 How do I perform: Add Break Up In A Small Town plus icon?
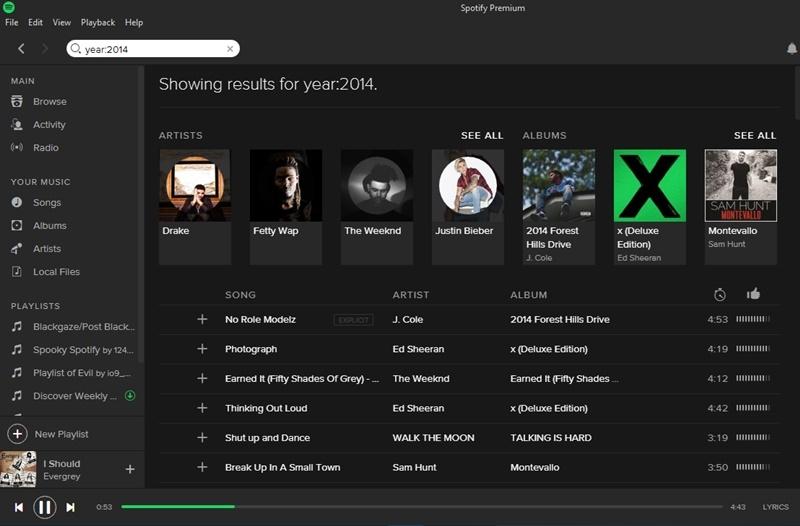202,467
